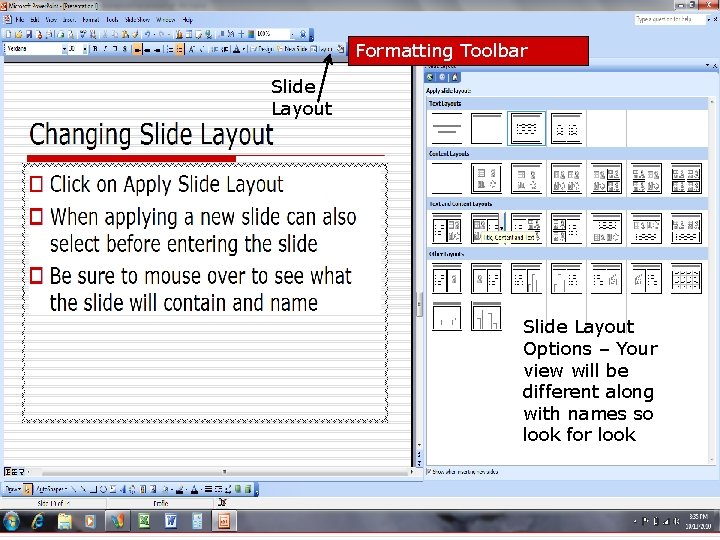
Task: Open the Draw menu on Drawing toolbar
Action: coord(13,489)
